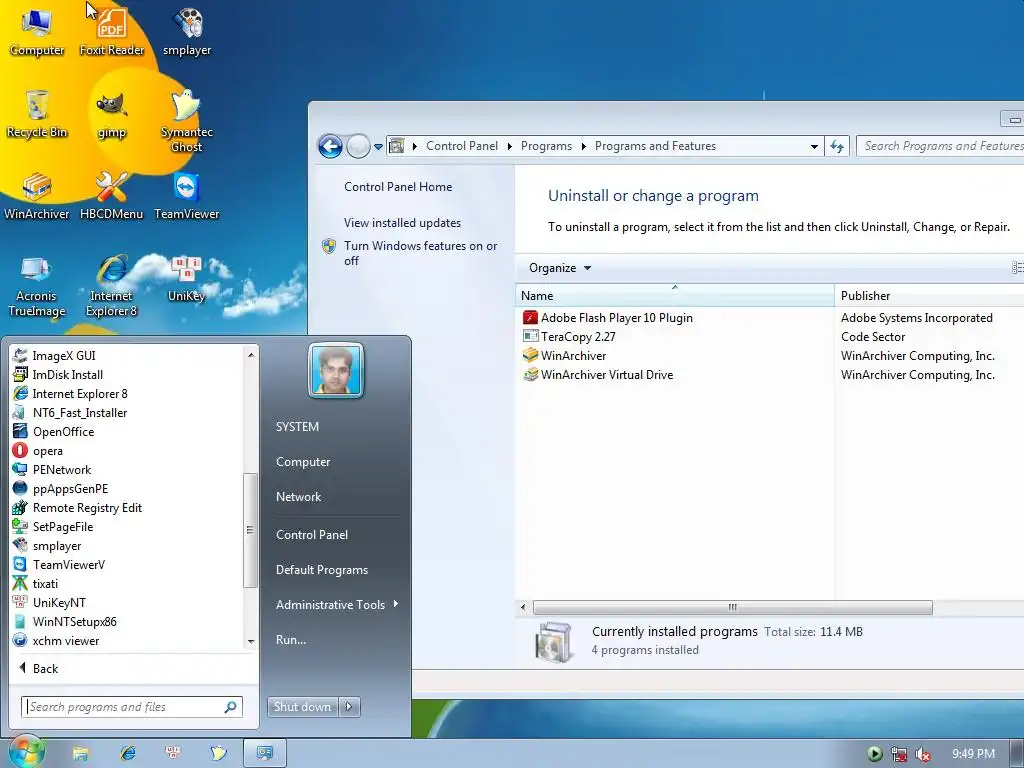Click the refresh button beside address bar
1024x768 pixels.
(837, 146)
